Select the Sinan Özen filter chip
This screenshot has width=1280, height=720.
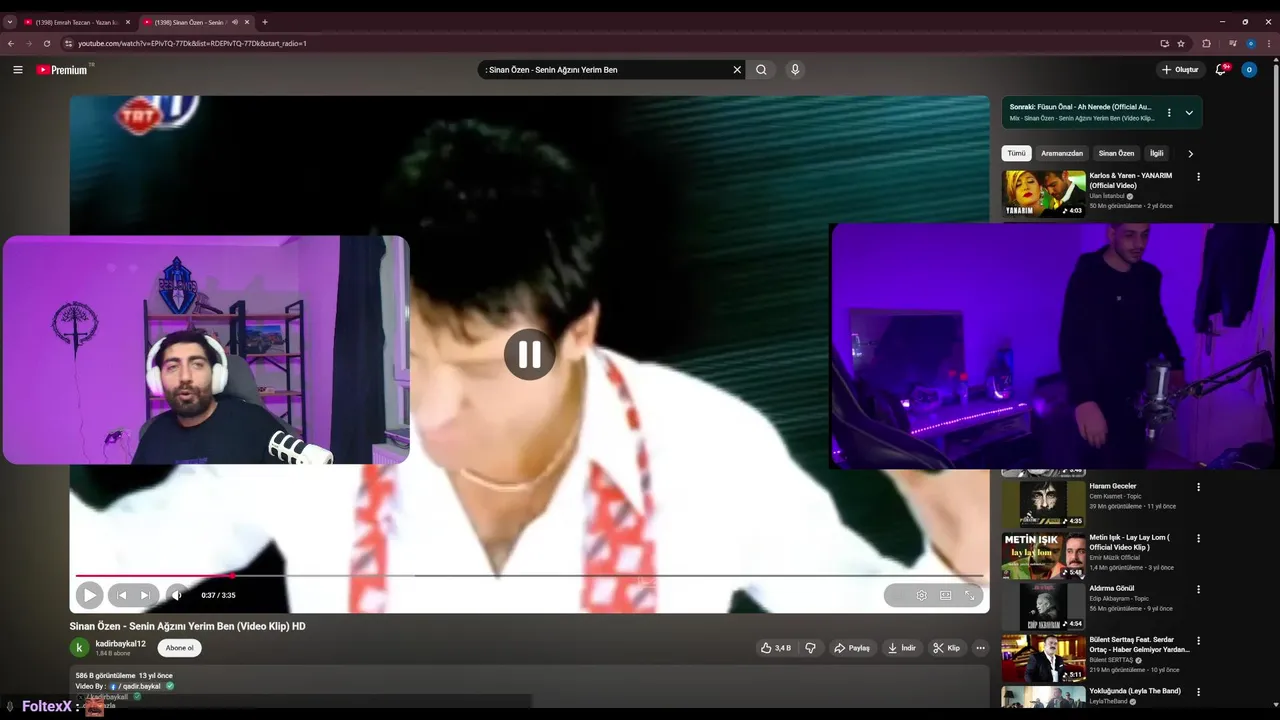pyautogui.click(x=1116, y=153)
